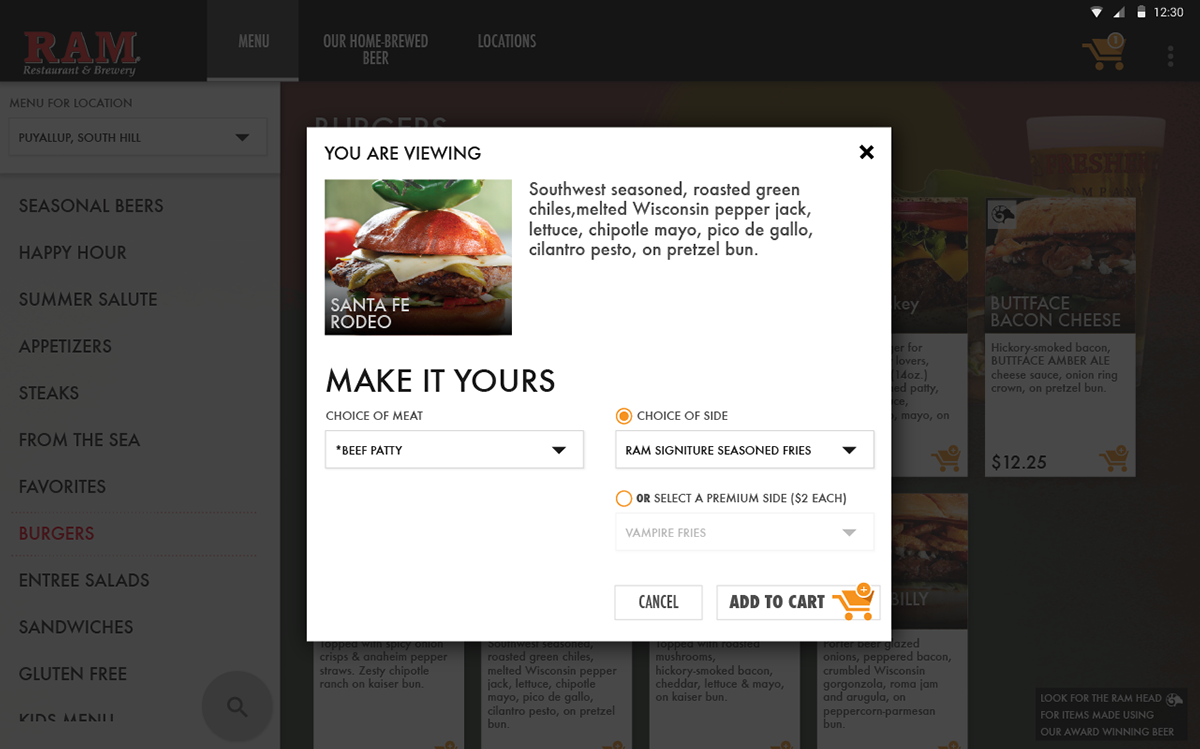Select the premium side radio option

[x=624, y=498]
